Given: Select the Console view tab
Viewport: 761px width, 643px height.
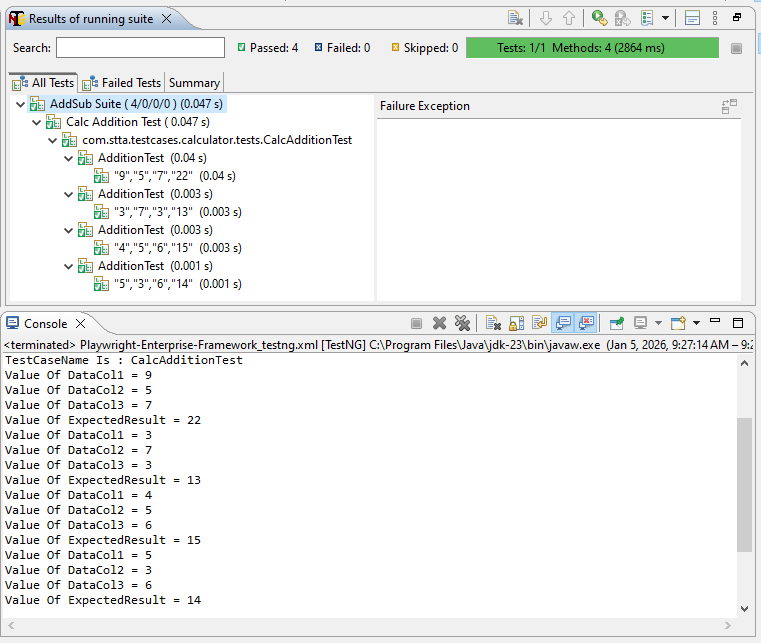Looking at the screenshot, I should 46,324.
